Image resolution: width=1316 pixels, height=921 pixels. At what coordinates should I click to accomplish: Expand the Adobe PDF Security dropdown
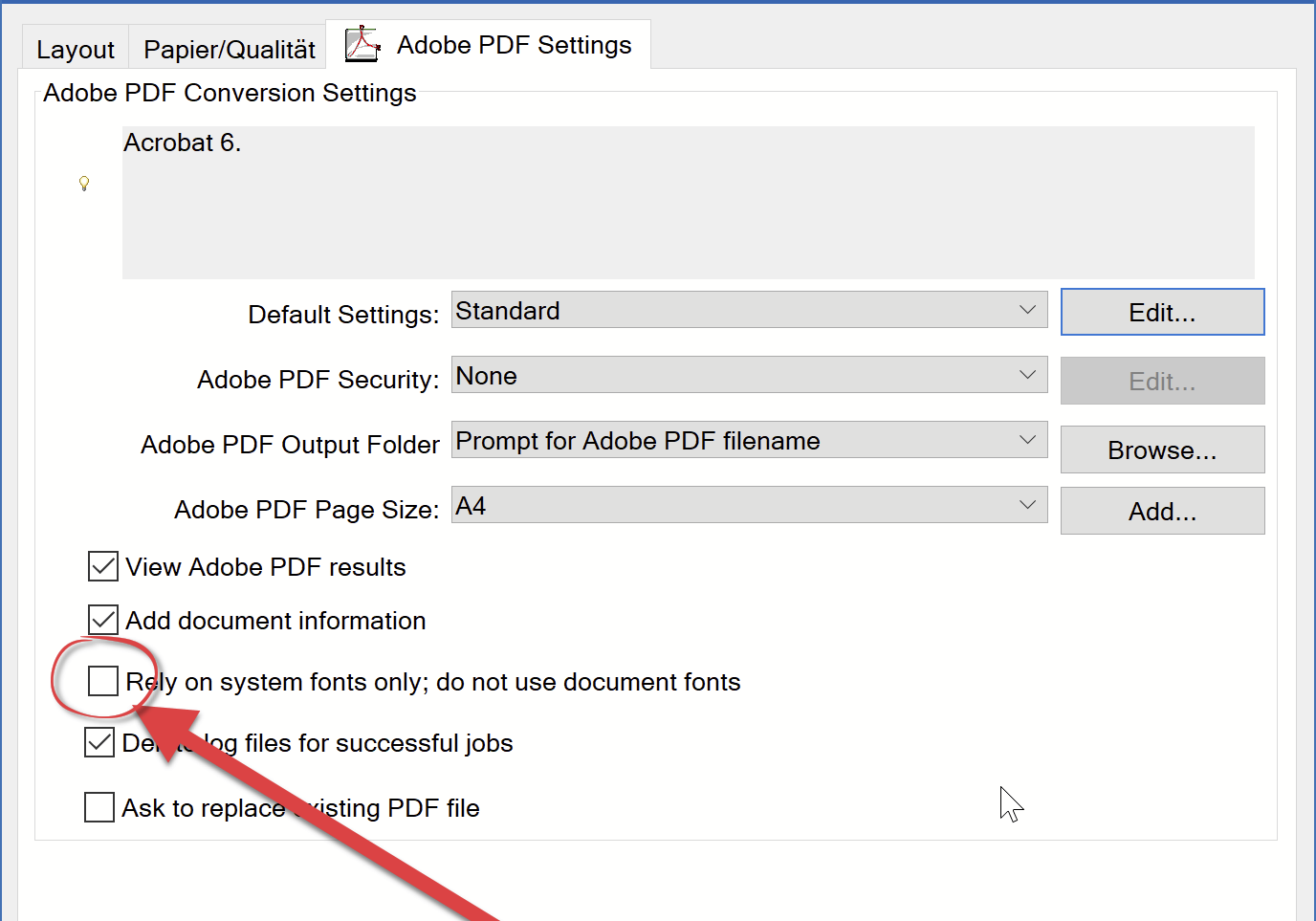(749, 375)
